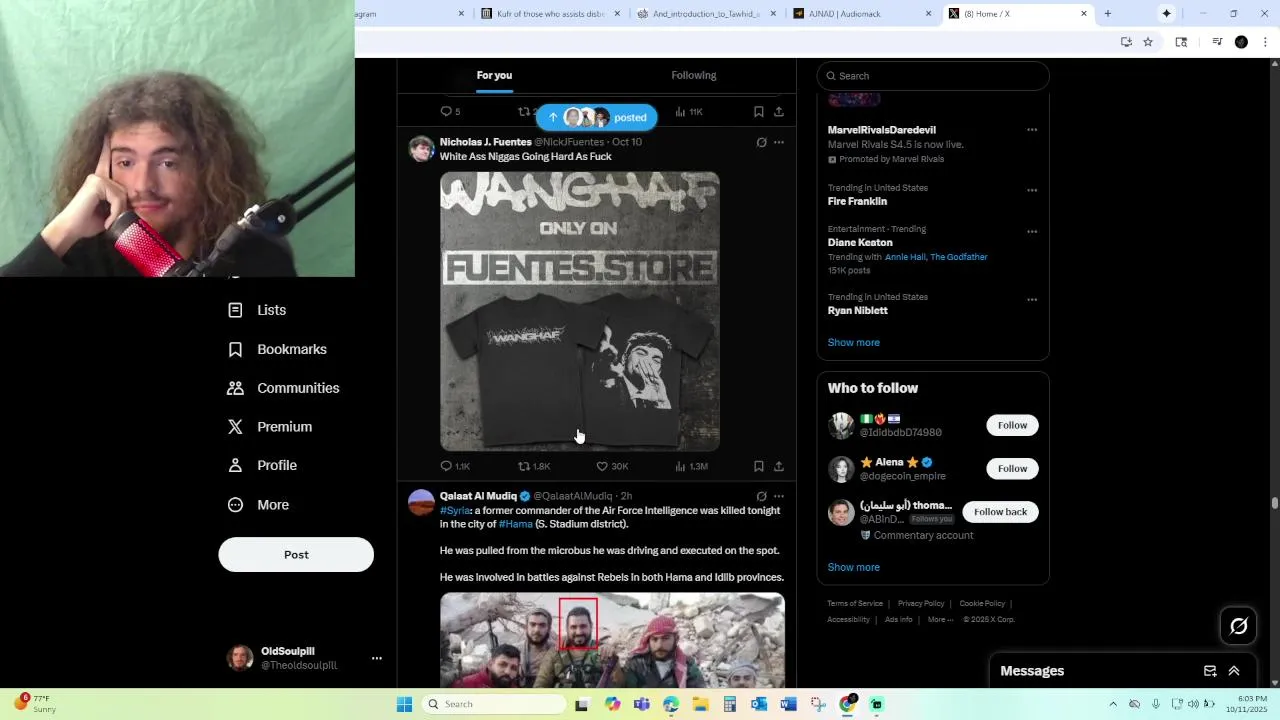The width and height of the screenshot is (1280, 720).
Task: Click The Godfather trending link
Action: coord(959,257)
